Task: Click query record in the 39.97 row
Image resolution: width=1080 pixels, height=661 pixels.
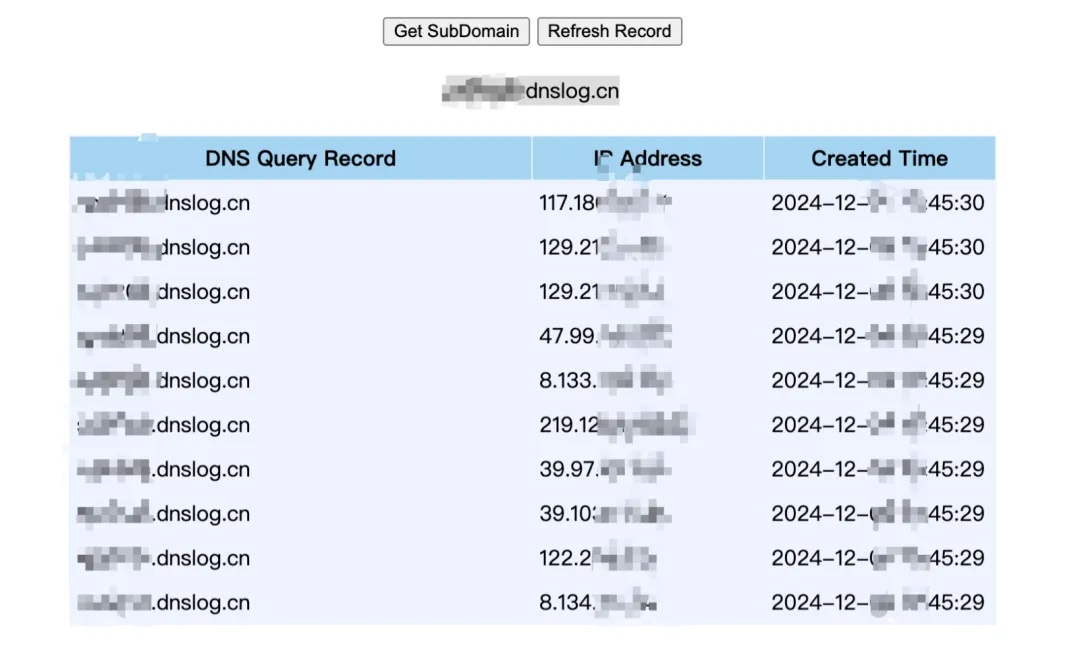Action: (163, 469)
